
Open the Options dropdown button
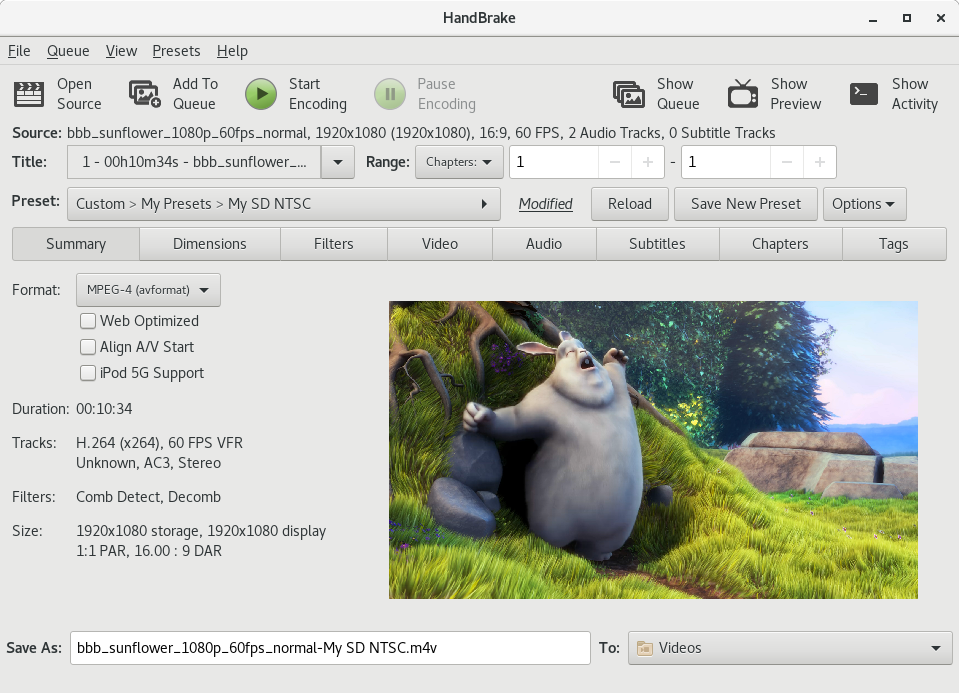click(864, 204)
